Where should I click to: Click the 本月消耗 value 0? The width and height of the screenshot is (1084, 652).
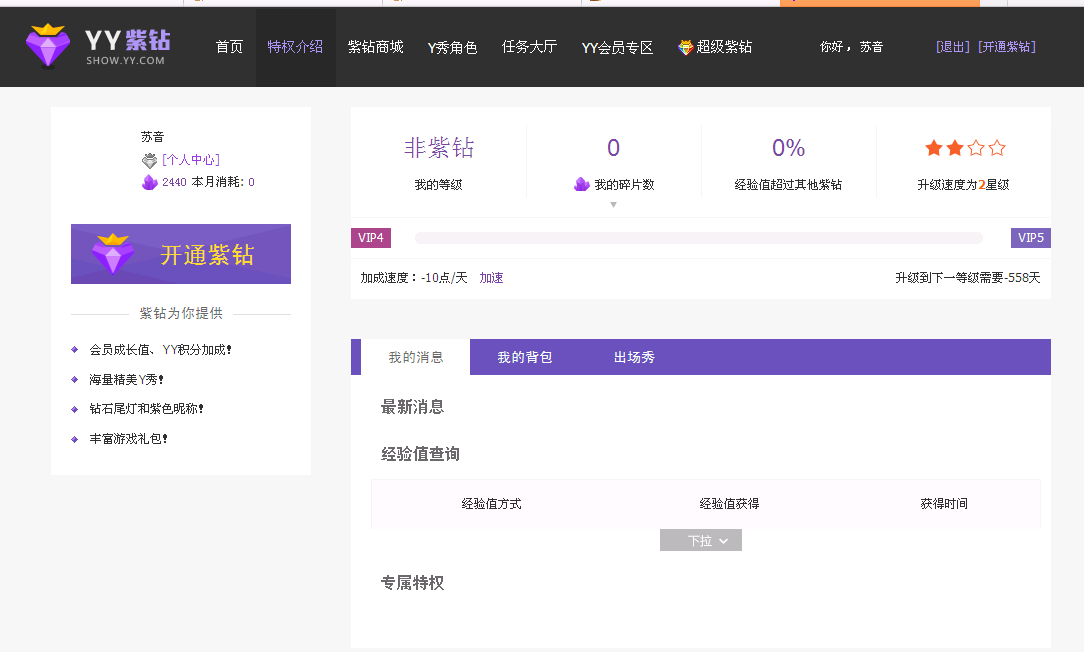coord(252,182)
